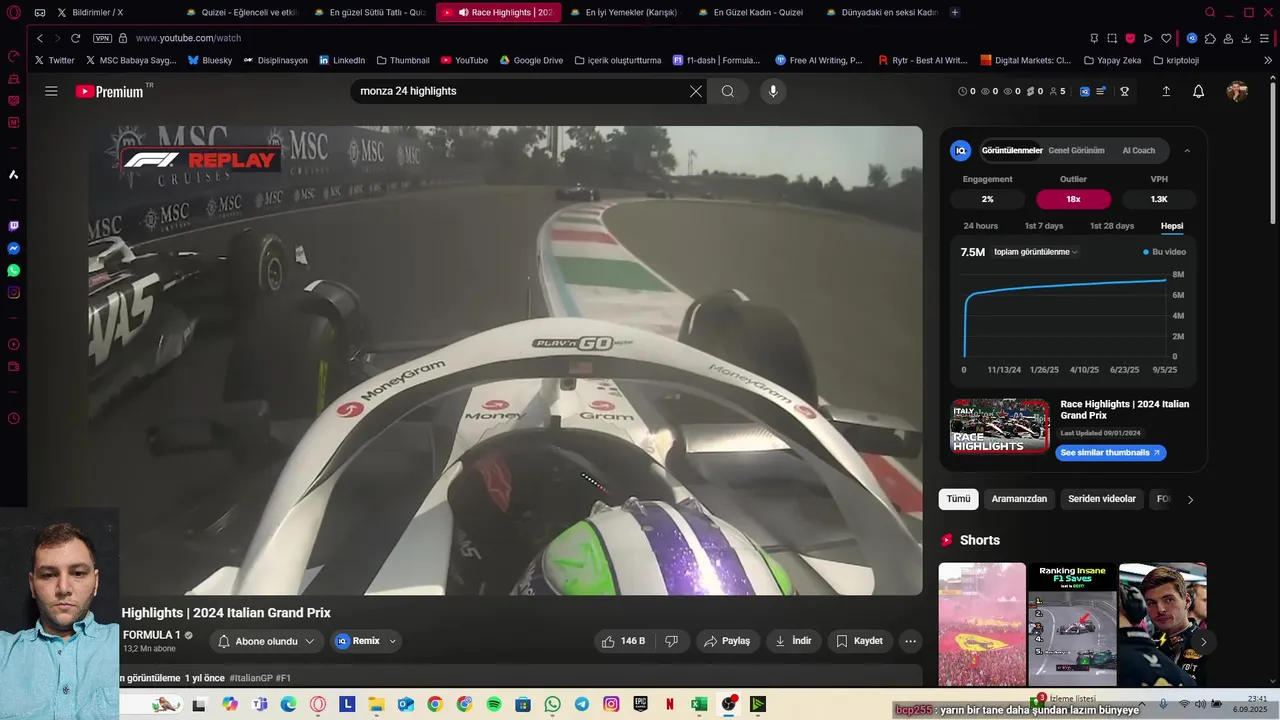Download video with İndir button
This screenshot has width=1280, height=720.
[793, 641]
